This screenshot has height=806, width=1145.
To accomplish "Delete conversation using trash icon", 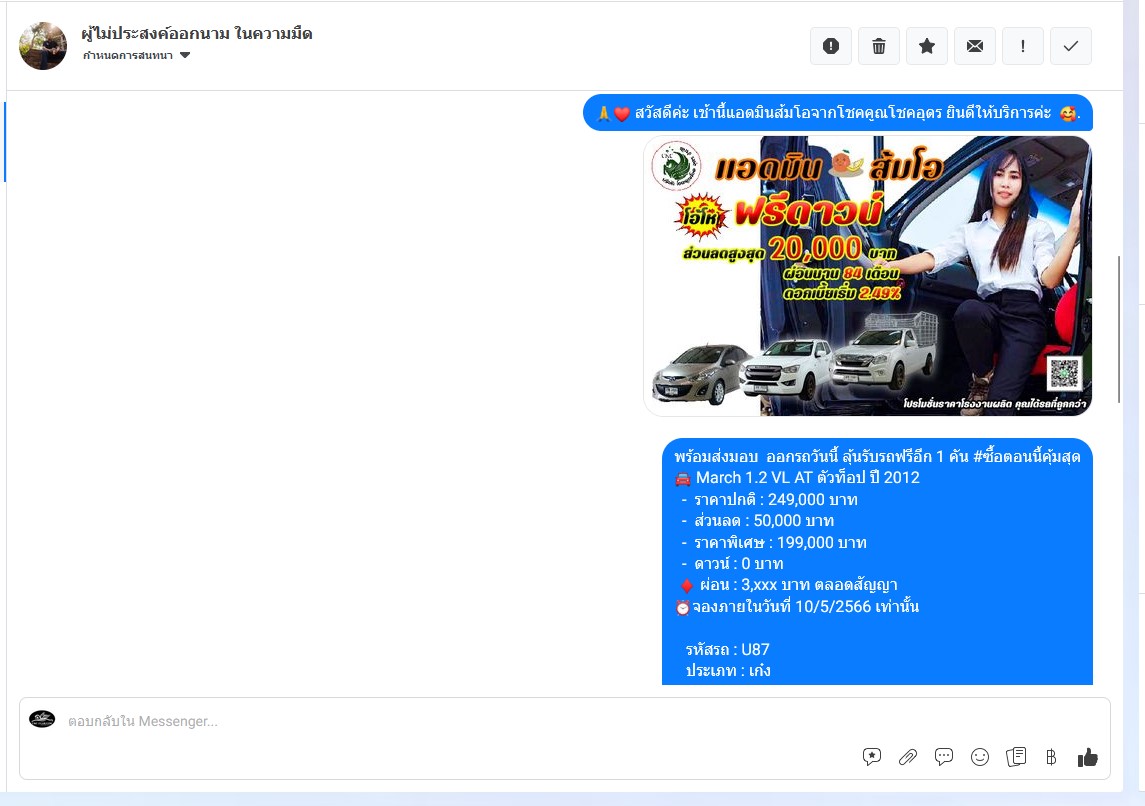I will (879, 46).
